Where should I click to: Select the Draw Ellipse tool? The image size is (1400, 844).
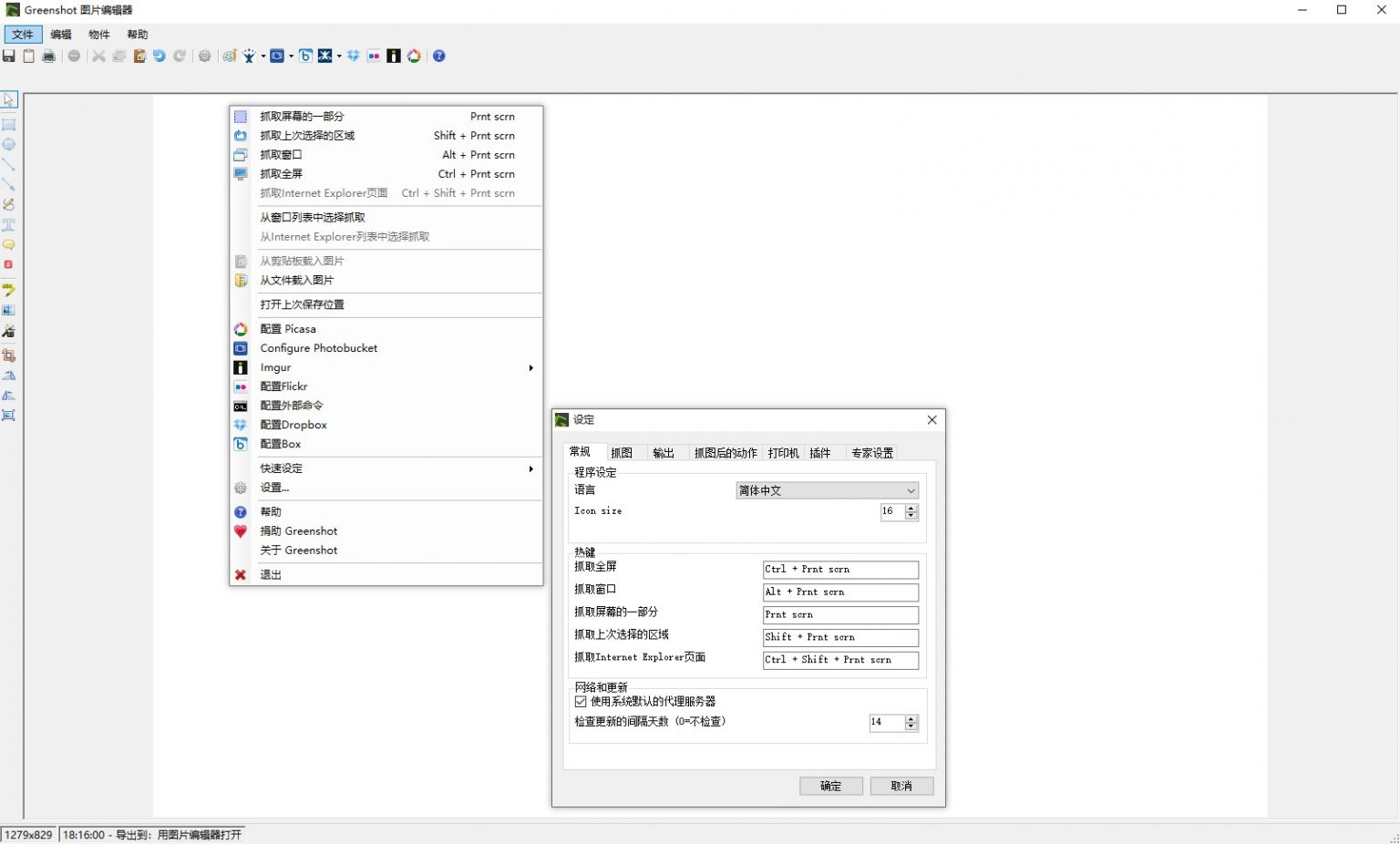point(9,145)
